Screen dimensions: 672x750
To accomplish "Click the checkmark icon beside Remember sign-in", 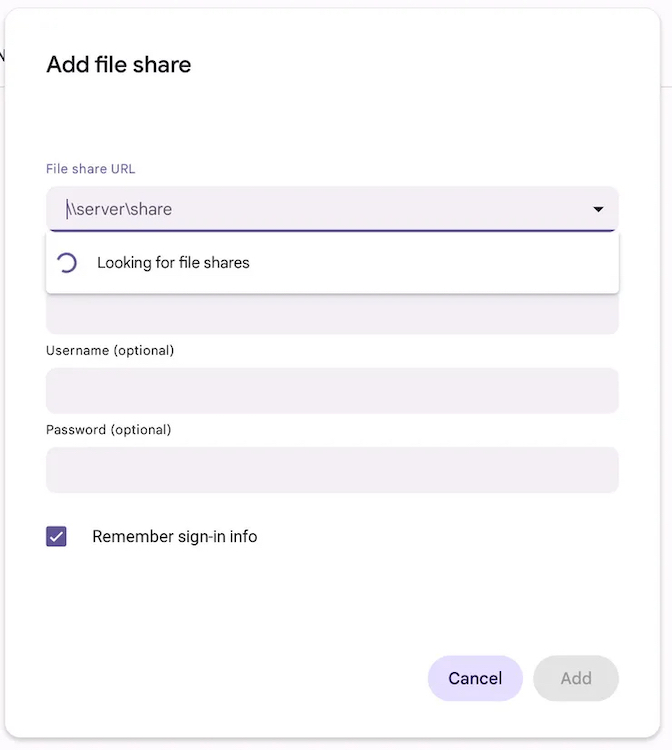I will (57, 537).
